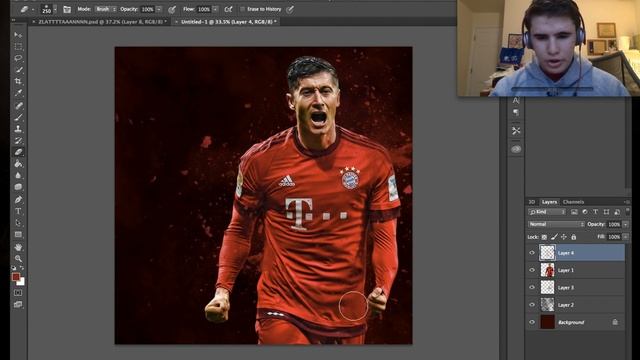Toggle lock transparent pixels
Viewport: 640px width, 360px height.
coord(544,237)
